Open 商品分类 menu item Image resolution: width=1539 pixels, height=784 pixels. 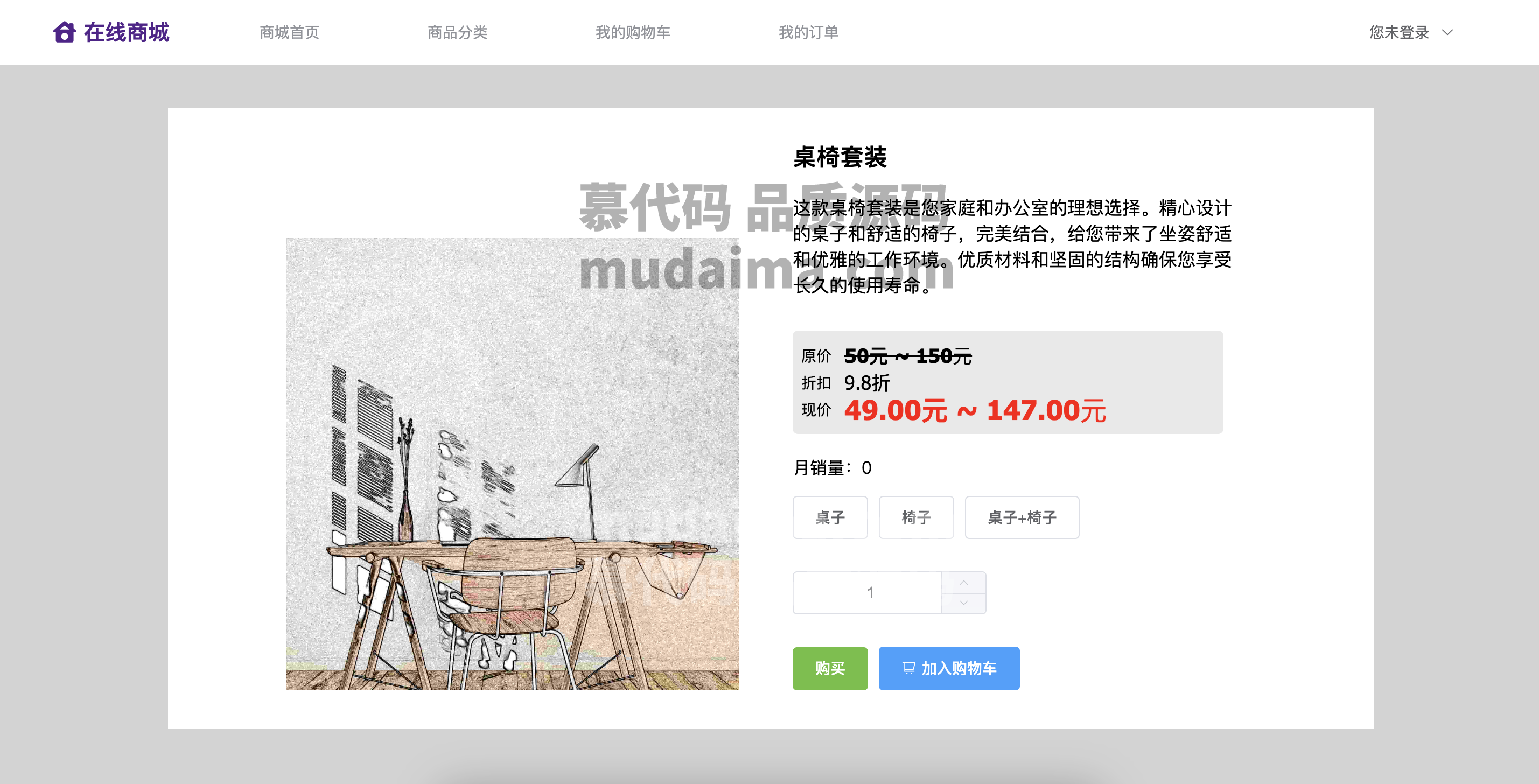[458, 32]
